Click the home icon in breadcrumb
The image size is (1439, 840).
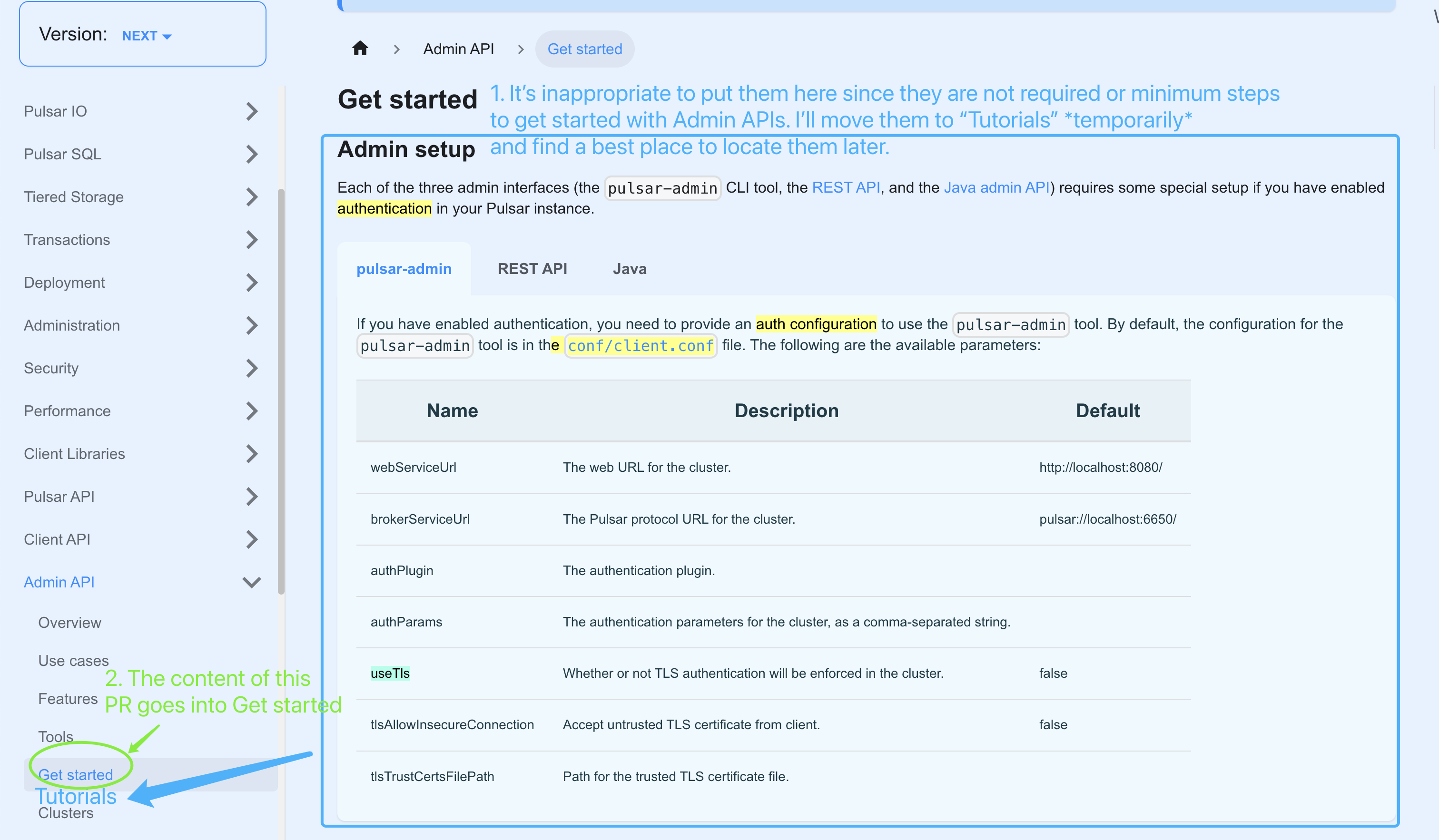[360, 49]
